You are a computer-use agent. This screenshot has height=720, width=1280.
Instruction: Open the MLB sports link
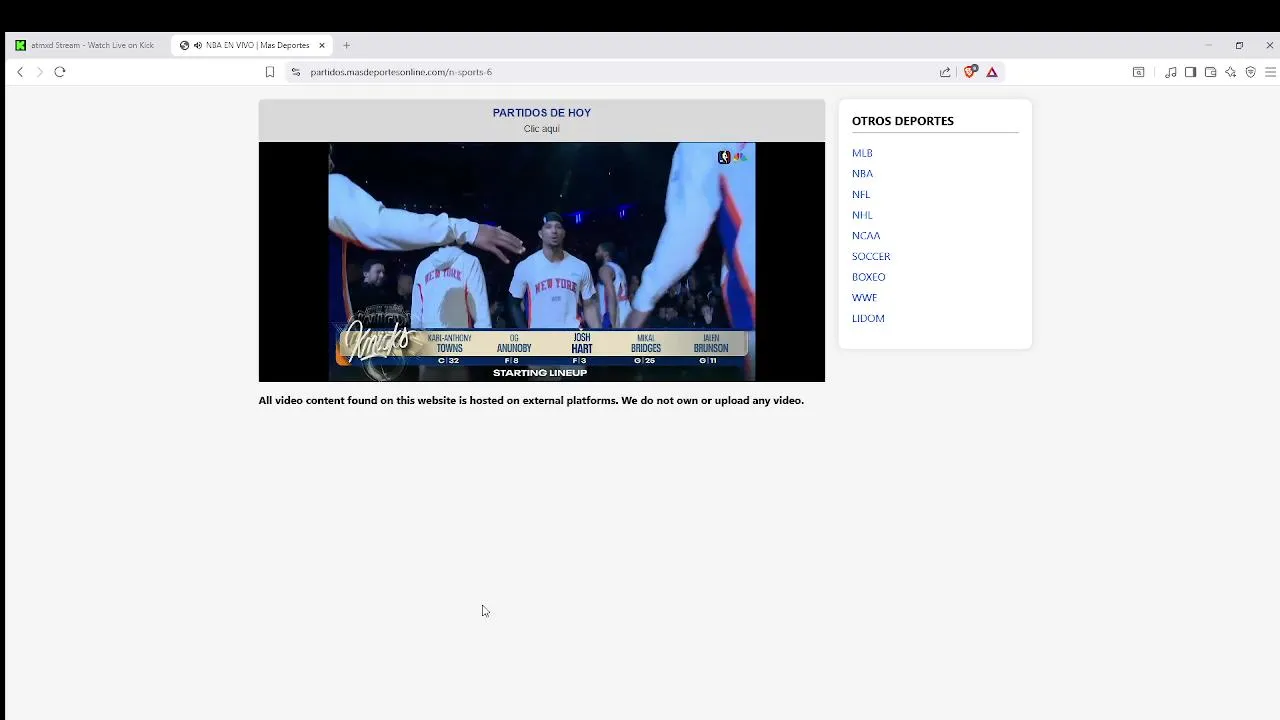[x=862, y=153]
